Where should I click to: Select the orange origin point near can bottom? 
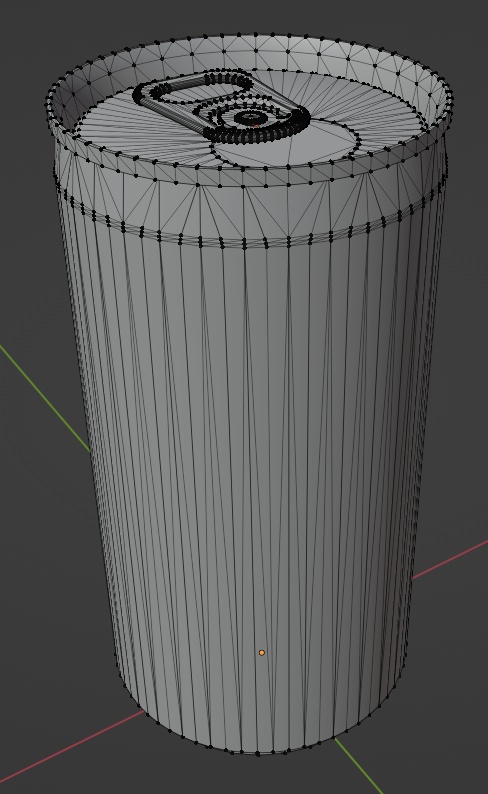[262, 653]
